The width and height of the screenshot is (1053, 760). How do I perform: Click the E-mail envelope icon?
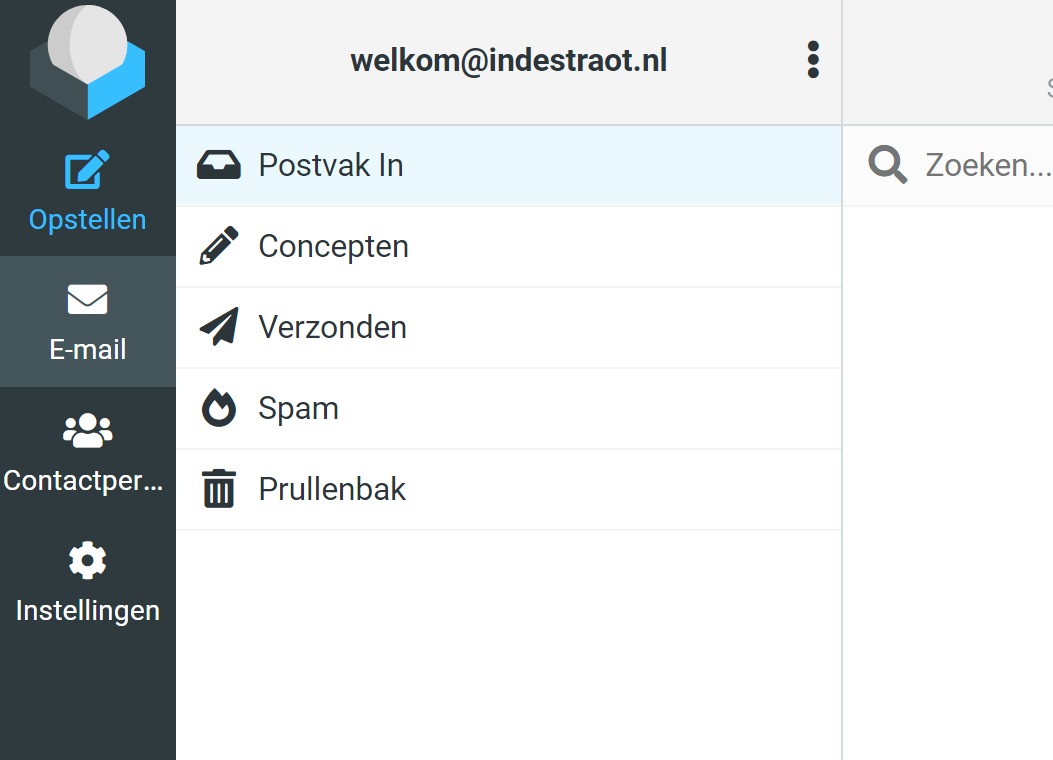click(87, 299)
